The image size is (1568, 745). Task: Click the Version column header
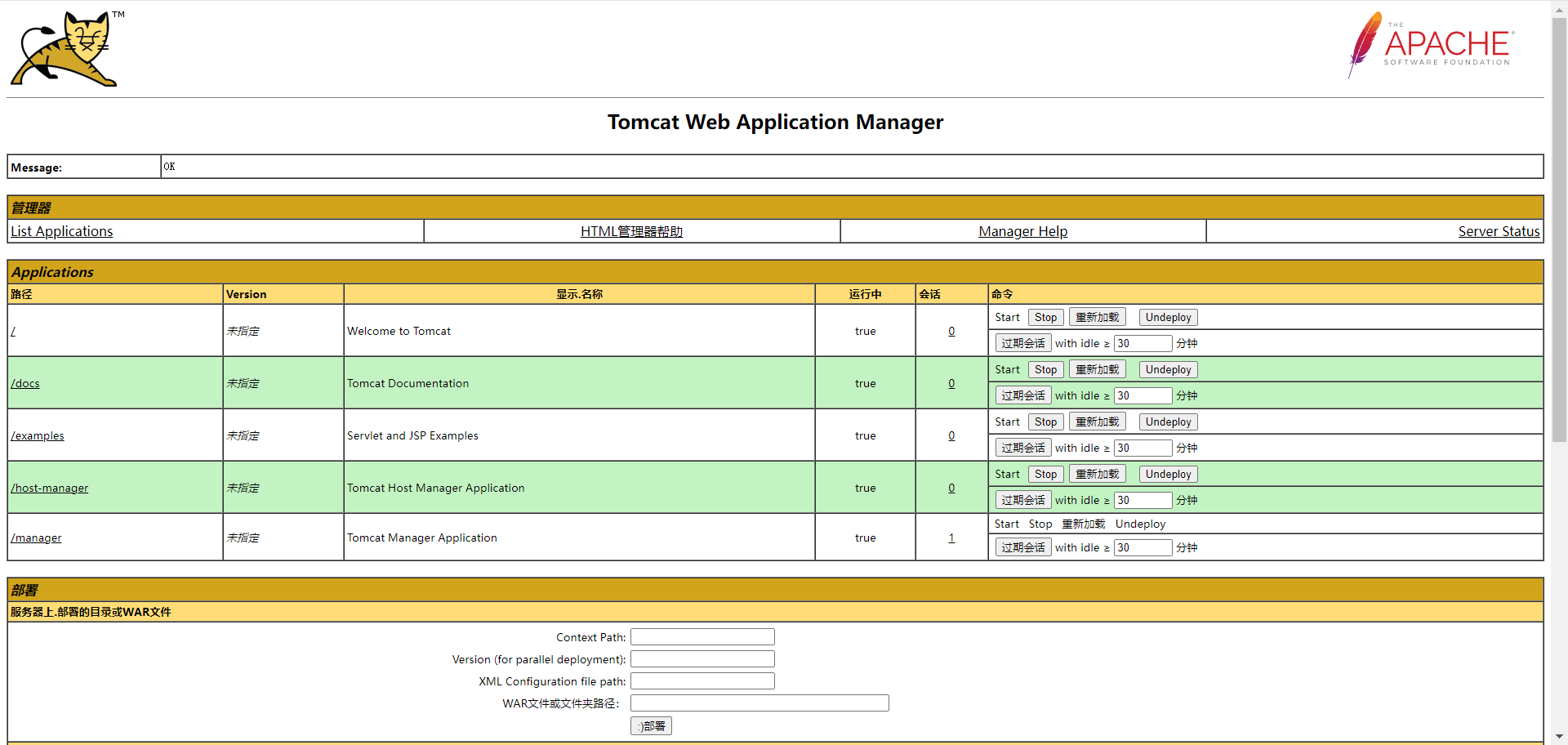coord(283,294)
